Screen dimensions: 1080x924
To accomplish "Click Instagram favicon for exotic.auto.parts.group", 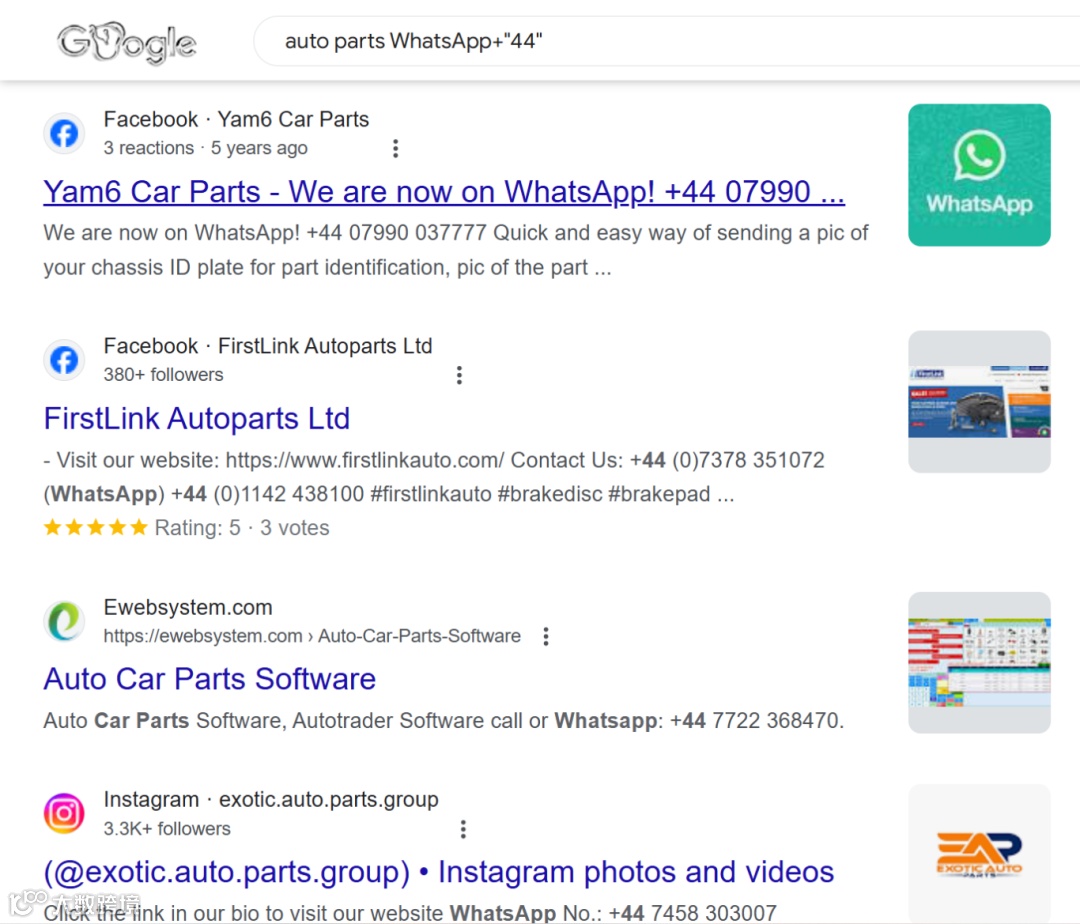I will tap(64, 813).
